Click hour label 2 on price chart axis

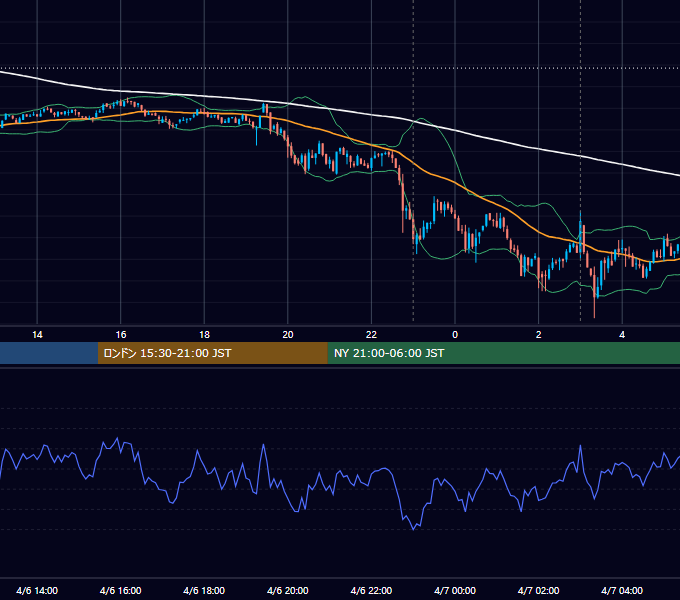(x=539, y=335)
